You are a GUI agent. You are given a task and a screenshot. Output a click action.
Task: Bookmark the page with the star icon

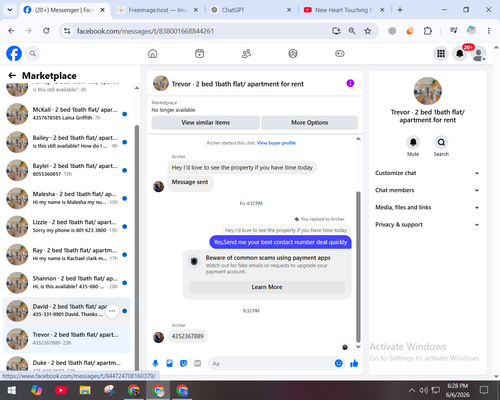[x=368, y=31]
